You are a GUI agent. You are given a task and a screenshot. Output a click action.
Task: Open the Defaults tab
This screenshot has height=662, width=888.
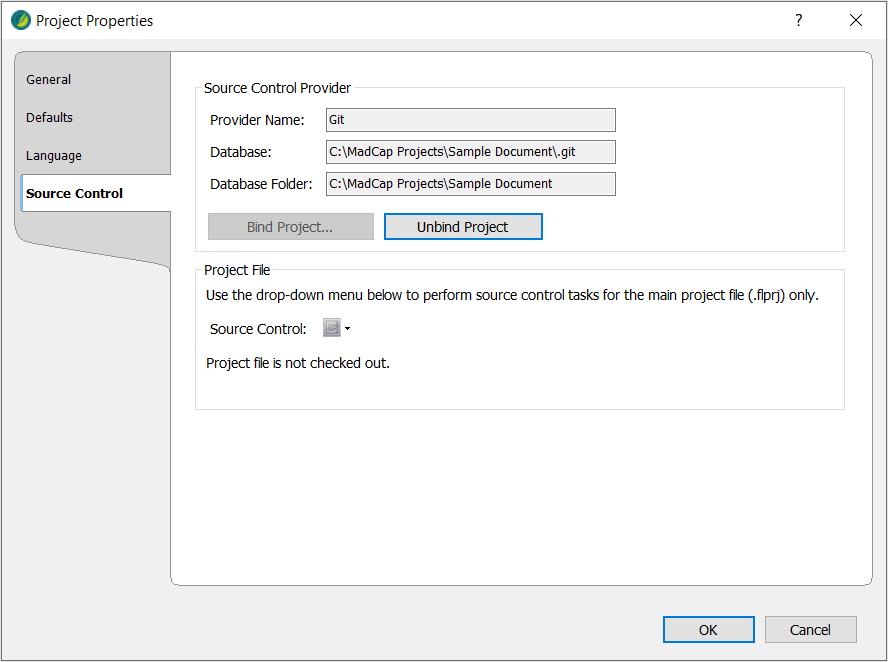(x=50, y=118)
